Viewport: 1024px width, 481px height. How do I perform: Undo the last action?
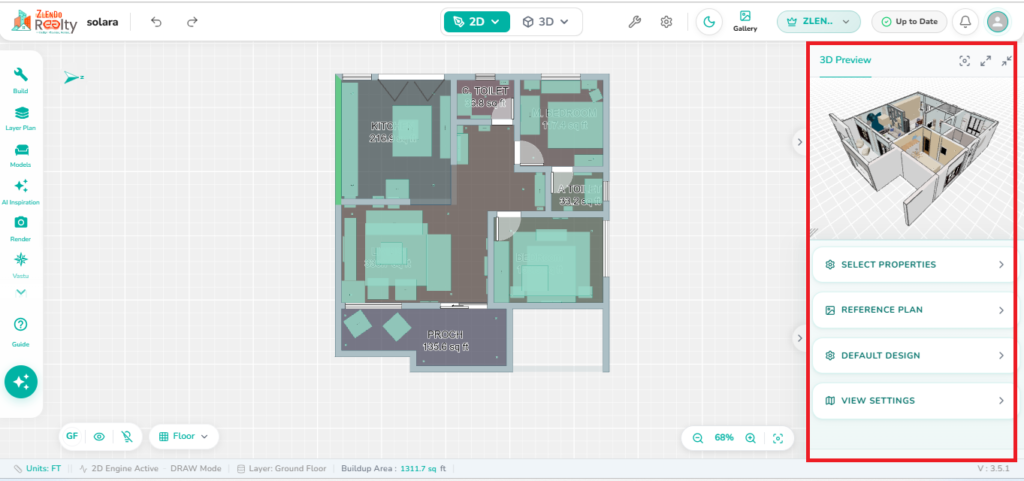coord(156,22)
